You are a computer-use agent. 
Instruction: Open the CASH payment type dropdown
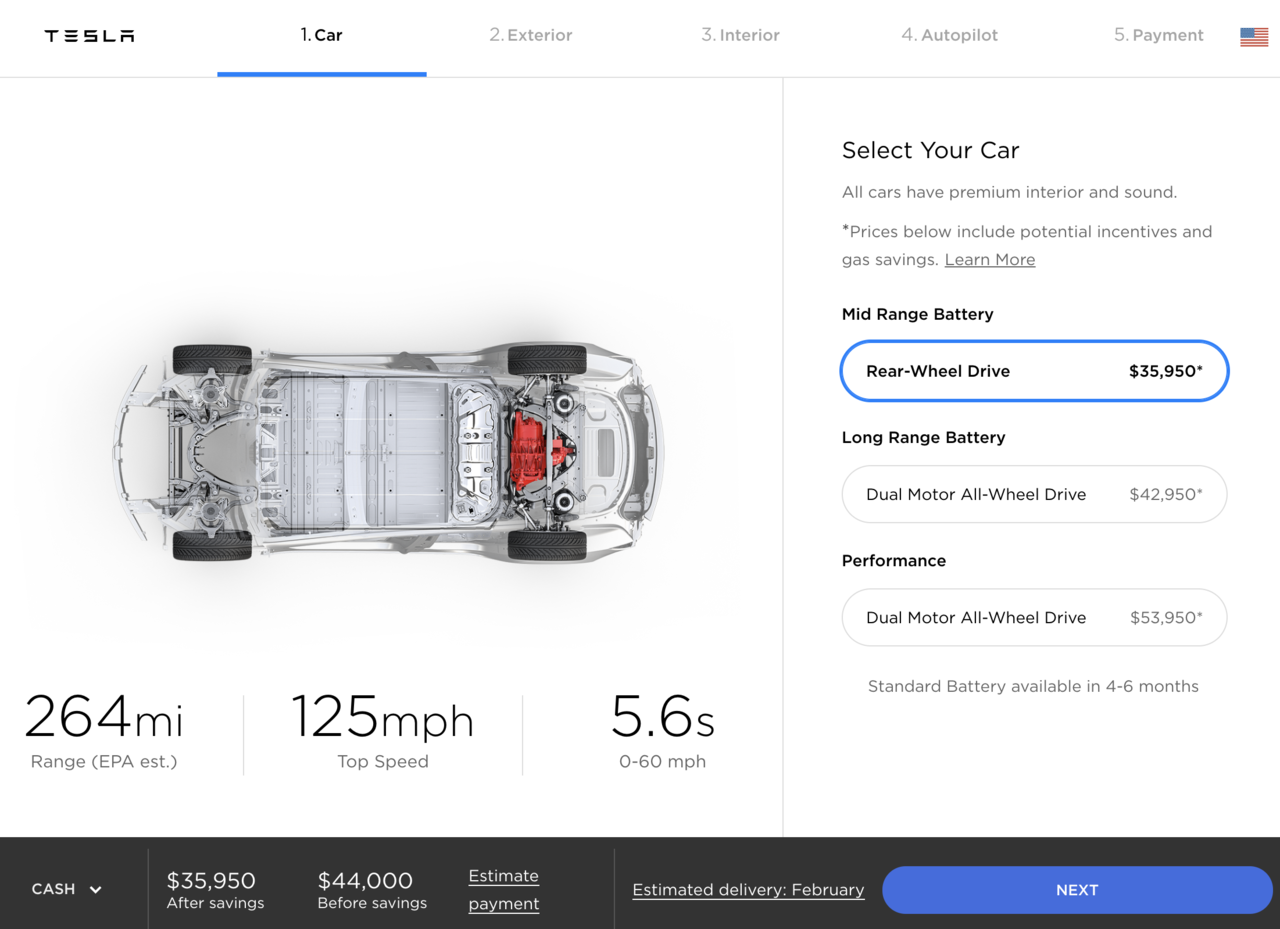pyautogui.click(x=66, y=889)
